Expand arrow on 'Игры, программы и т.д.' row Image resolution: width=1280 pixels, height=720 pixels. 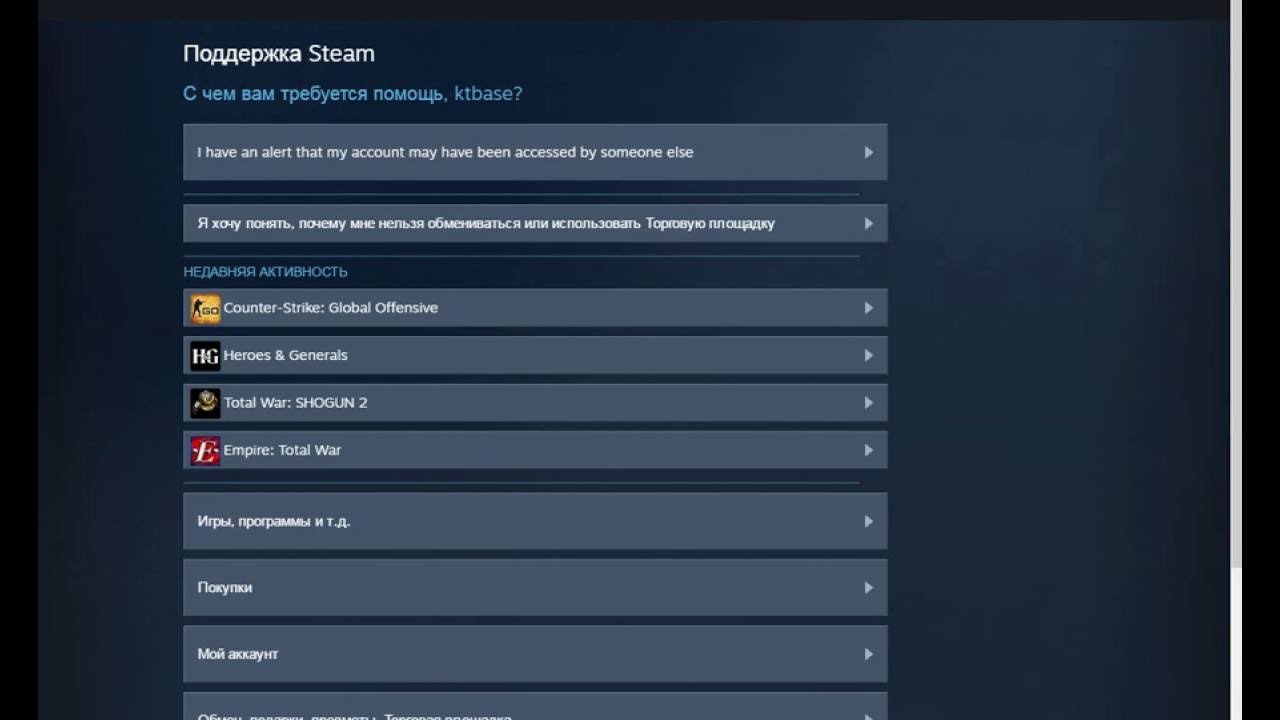pos(868,521)
